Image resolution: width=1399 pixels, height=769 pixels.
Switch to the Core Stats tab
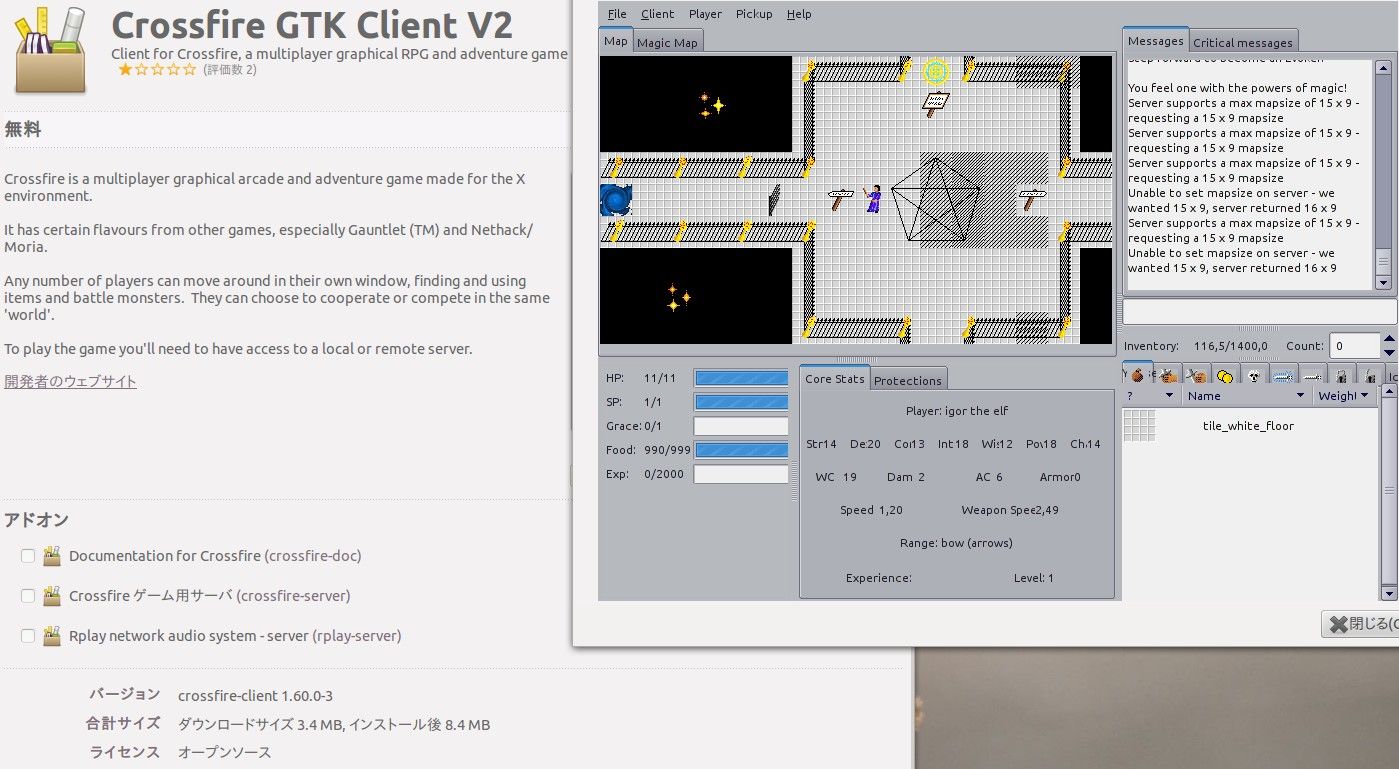click(834, 378)
